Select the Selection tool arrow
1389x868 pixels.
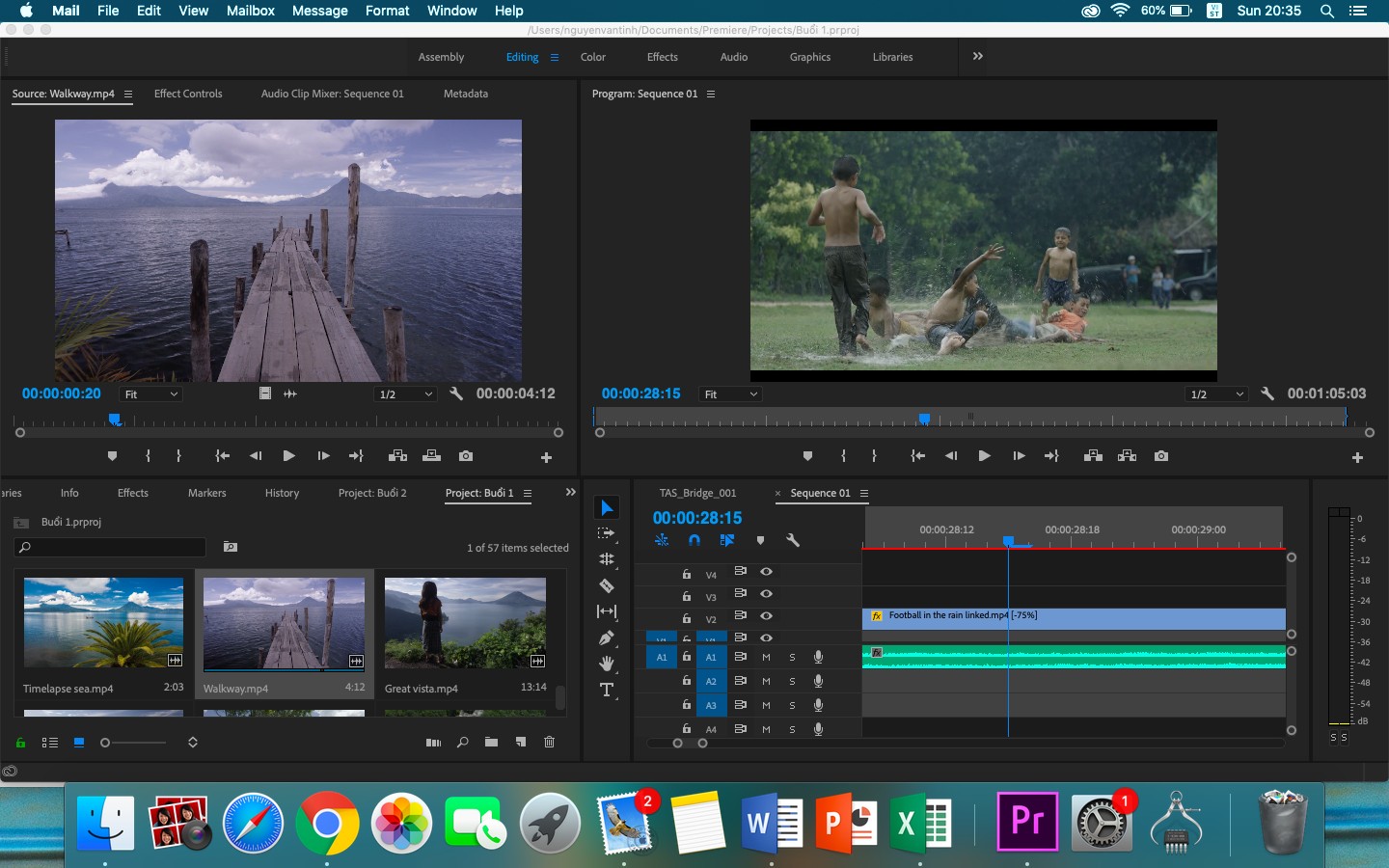point(607,507)
